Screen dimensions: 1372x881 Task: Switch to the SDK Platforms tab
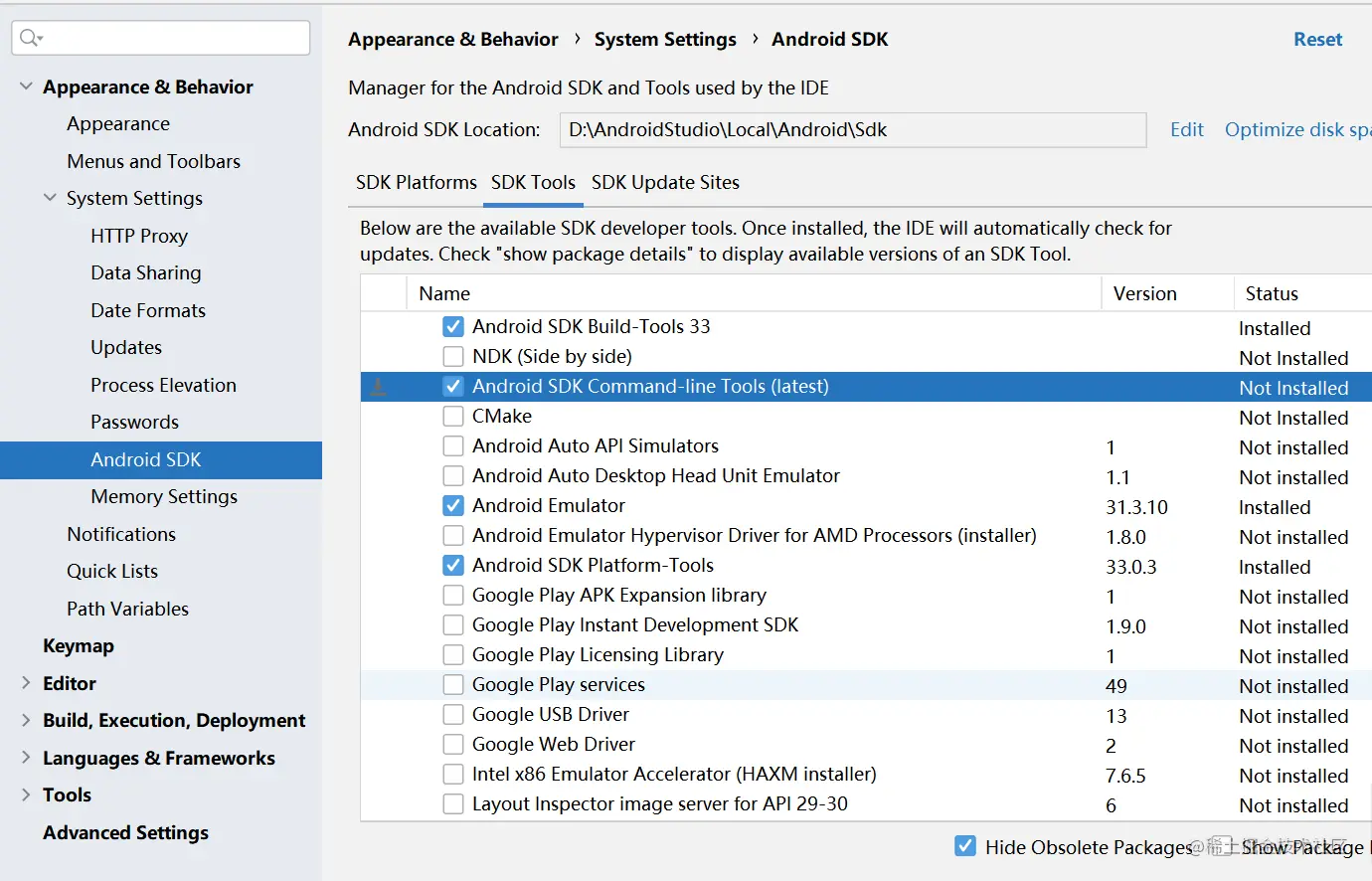(416, 183)
